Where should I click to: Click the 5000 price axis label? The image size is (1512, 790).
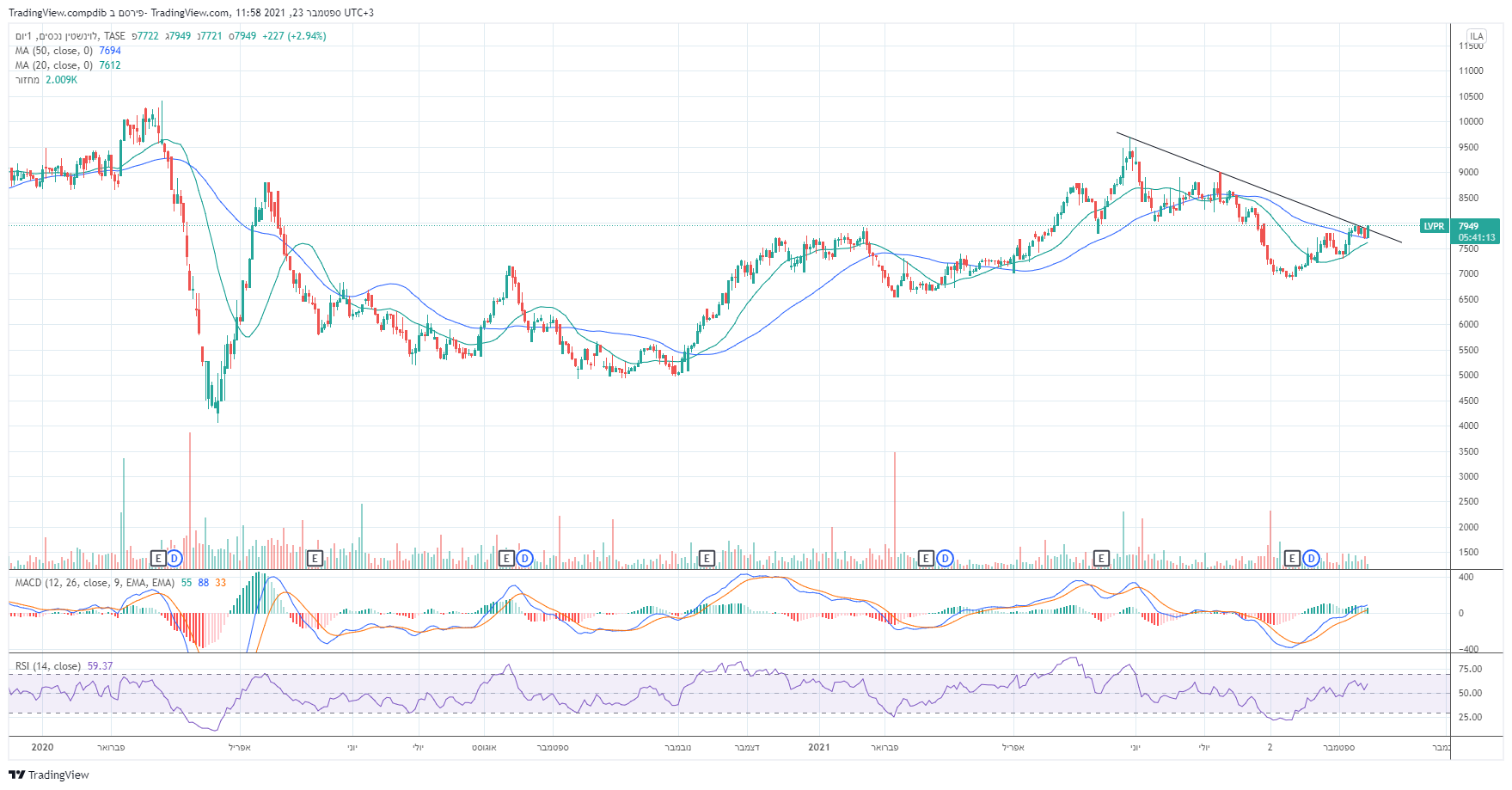click(1468, 376)
